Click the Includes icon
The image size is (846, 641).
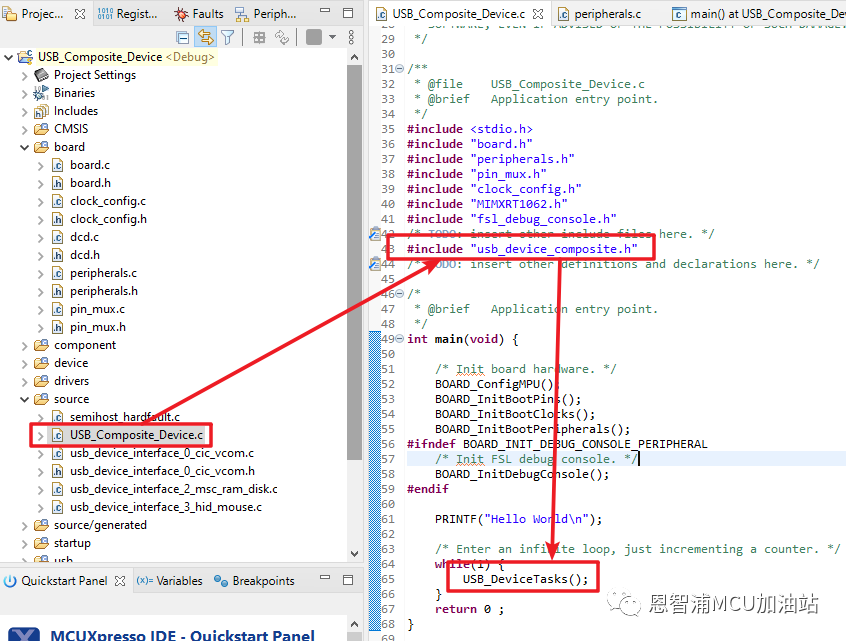pos(41,111)
